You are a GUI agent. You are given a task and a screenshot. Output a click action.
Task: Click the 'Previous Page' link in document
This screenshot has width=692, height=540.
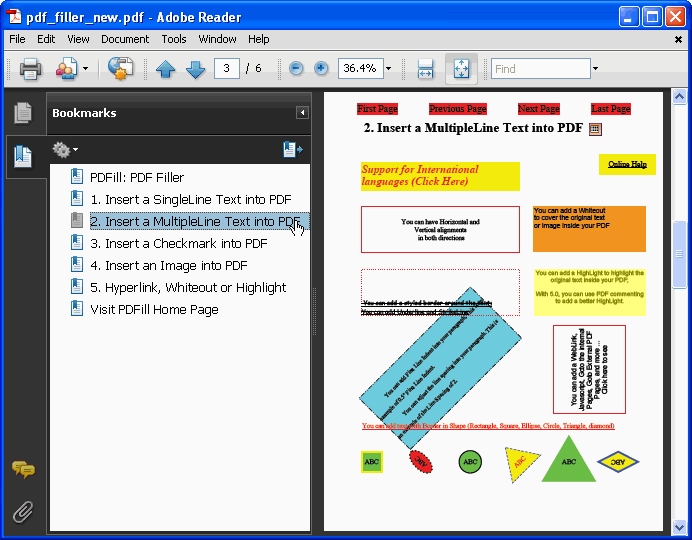coord(458,109)
